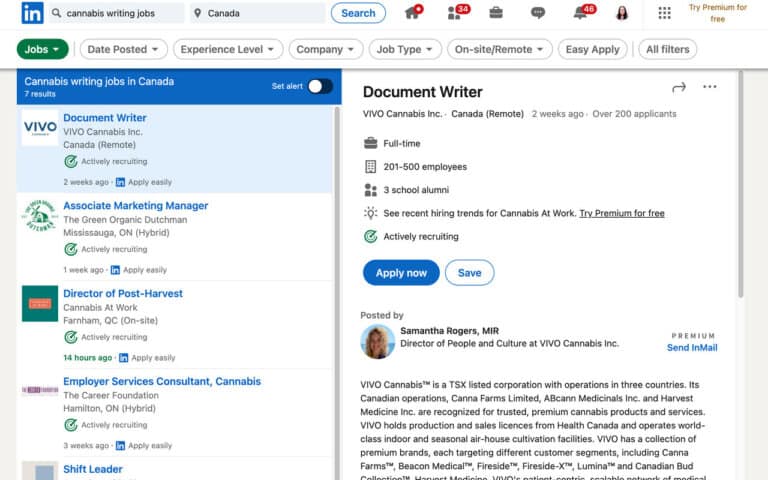Screen dimensions: 768x480
Task: Click Send InMail link
Action: tap(692, 348)
